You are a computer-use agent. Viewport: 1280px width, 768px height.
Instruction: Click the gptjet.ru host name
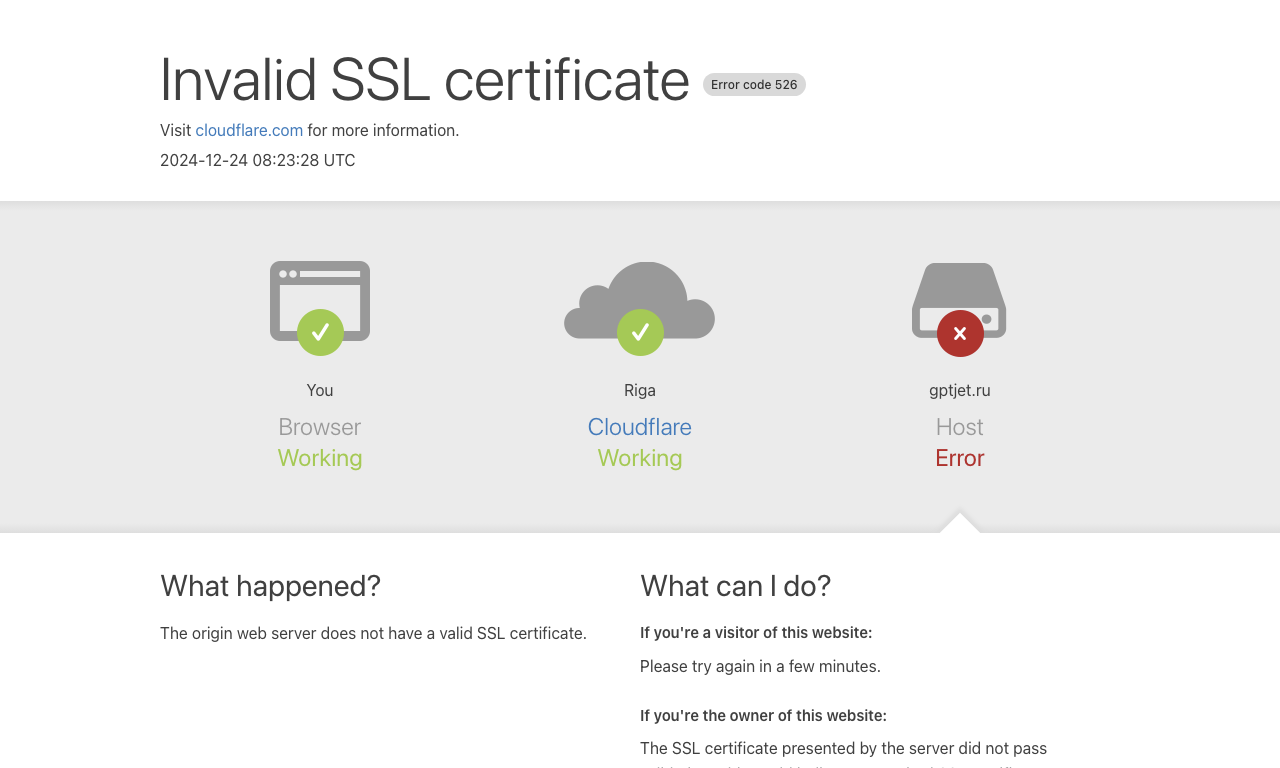[x=960, y=390]
